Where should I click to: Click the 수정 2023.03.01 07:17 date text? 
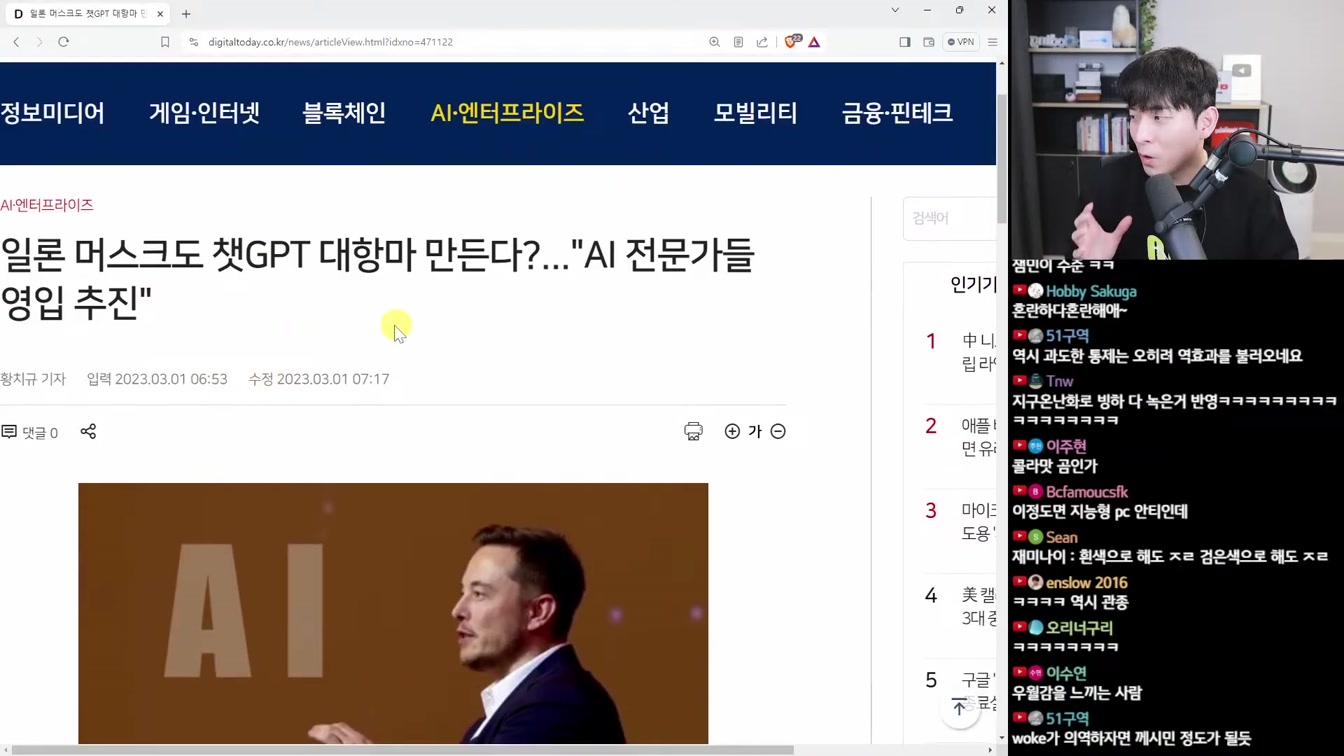tap(319, 379)
